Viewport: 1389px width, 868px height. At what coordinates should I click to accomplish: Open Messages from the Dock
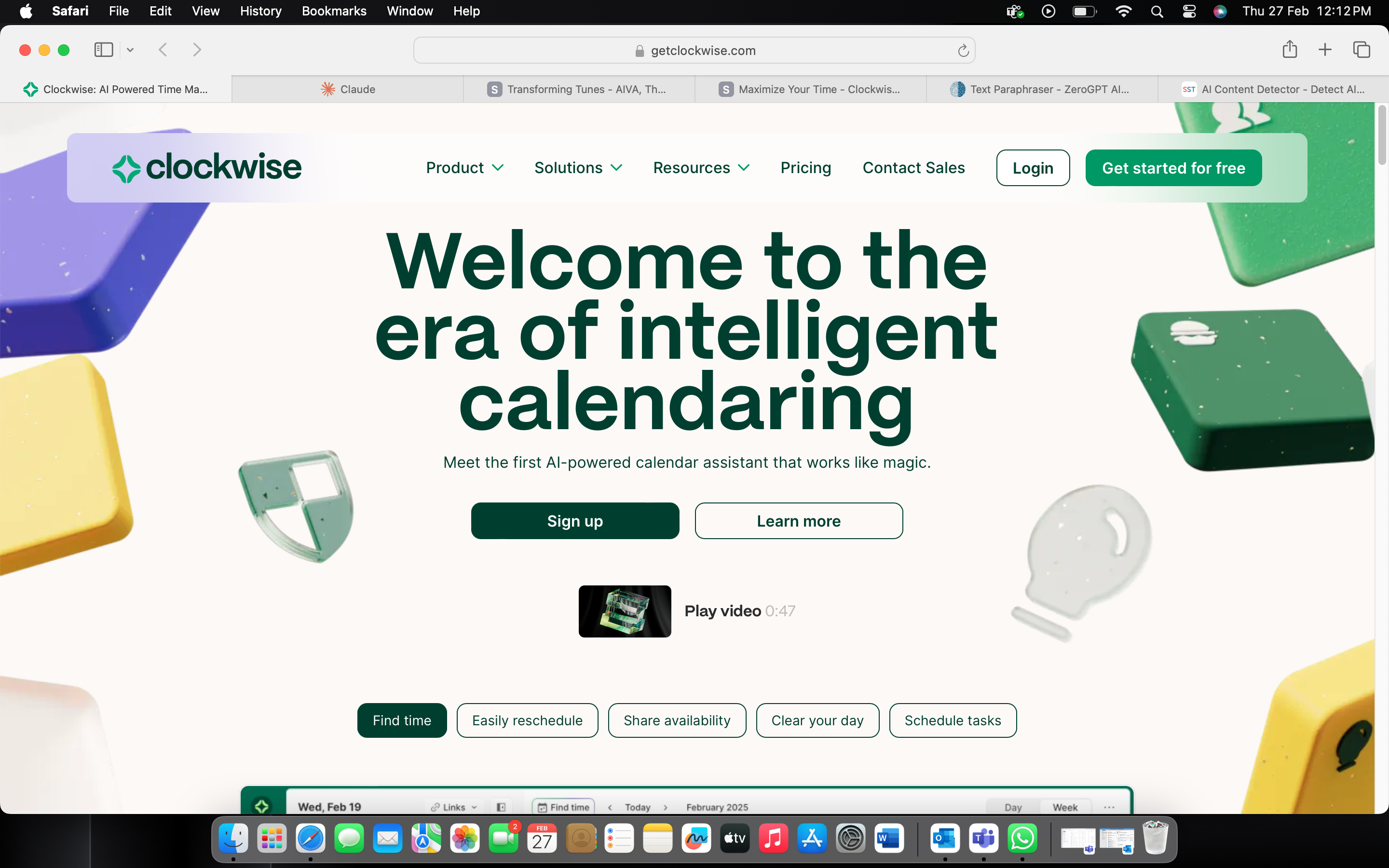pos(349,839)
